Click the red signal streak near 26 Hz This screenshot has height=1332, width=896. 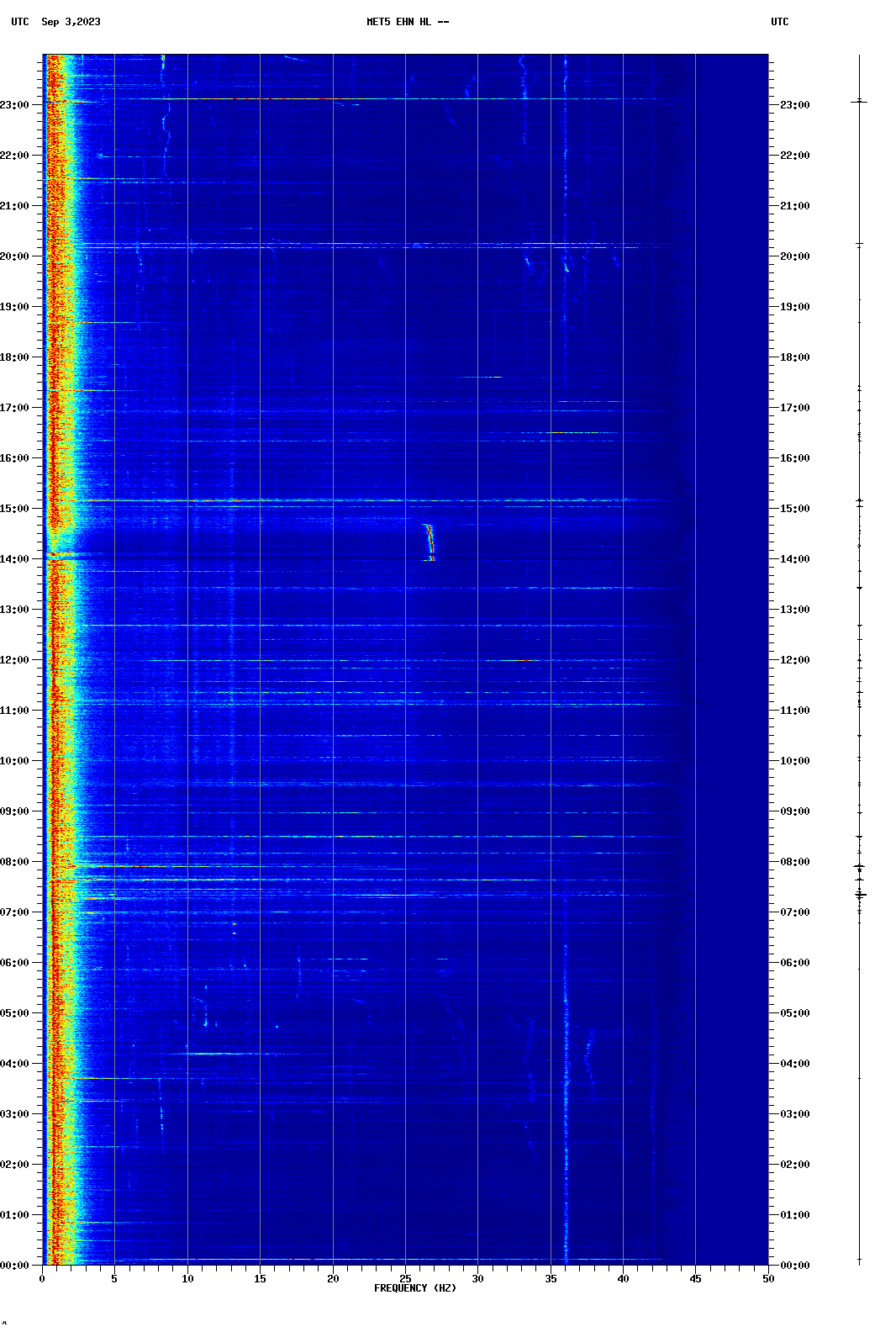tap(430, 542)
